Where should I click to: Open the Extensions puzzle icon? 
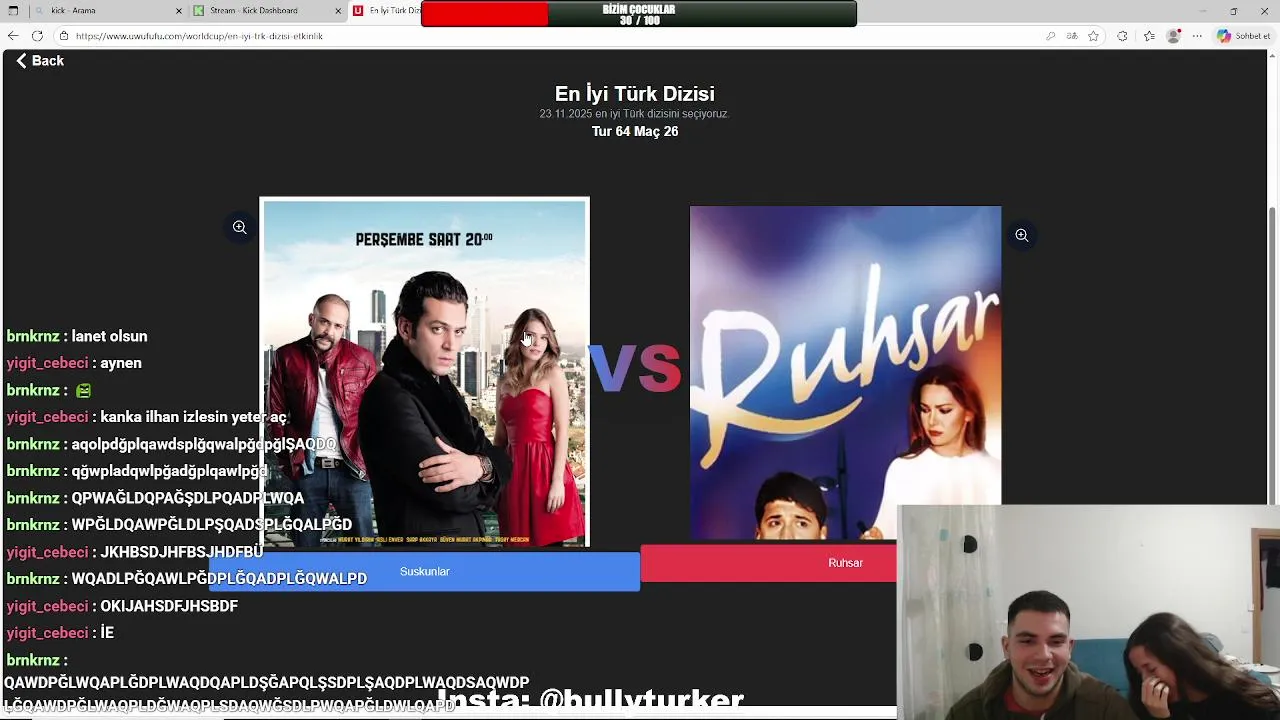pyautogui.click(x=1122, y=36)
